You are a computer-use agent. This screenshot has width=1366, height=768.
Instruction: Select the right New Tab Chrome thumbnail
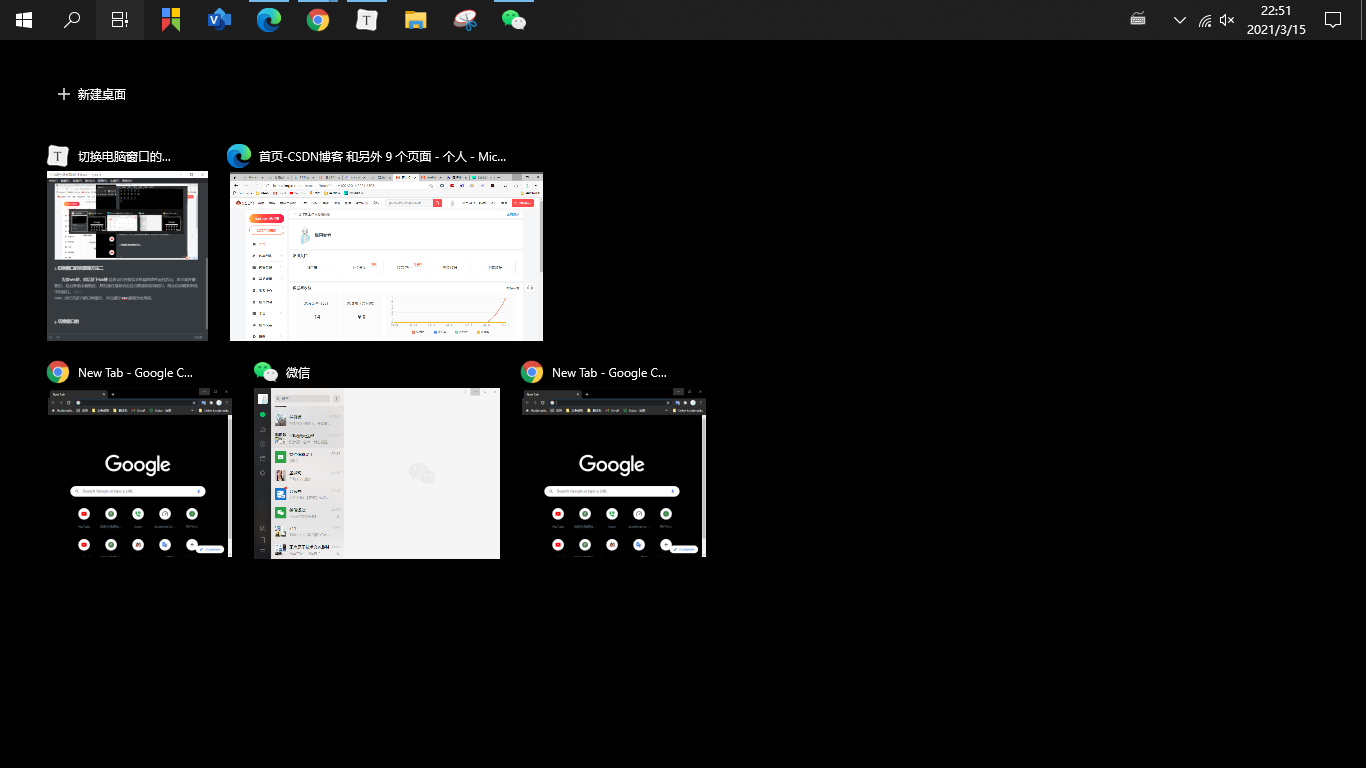614,473
